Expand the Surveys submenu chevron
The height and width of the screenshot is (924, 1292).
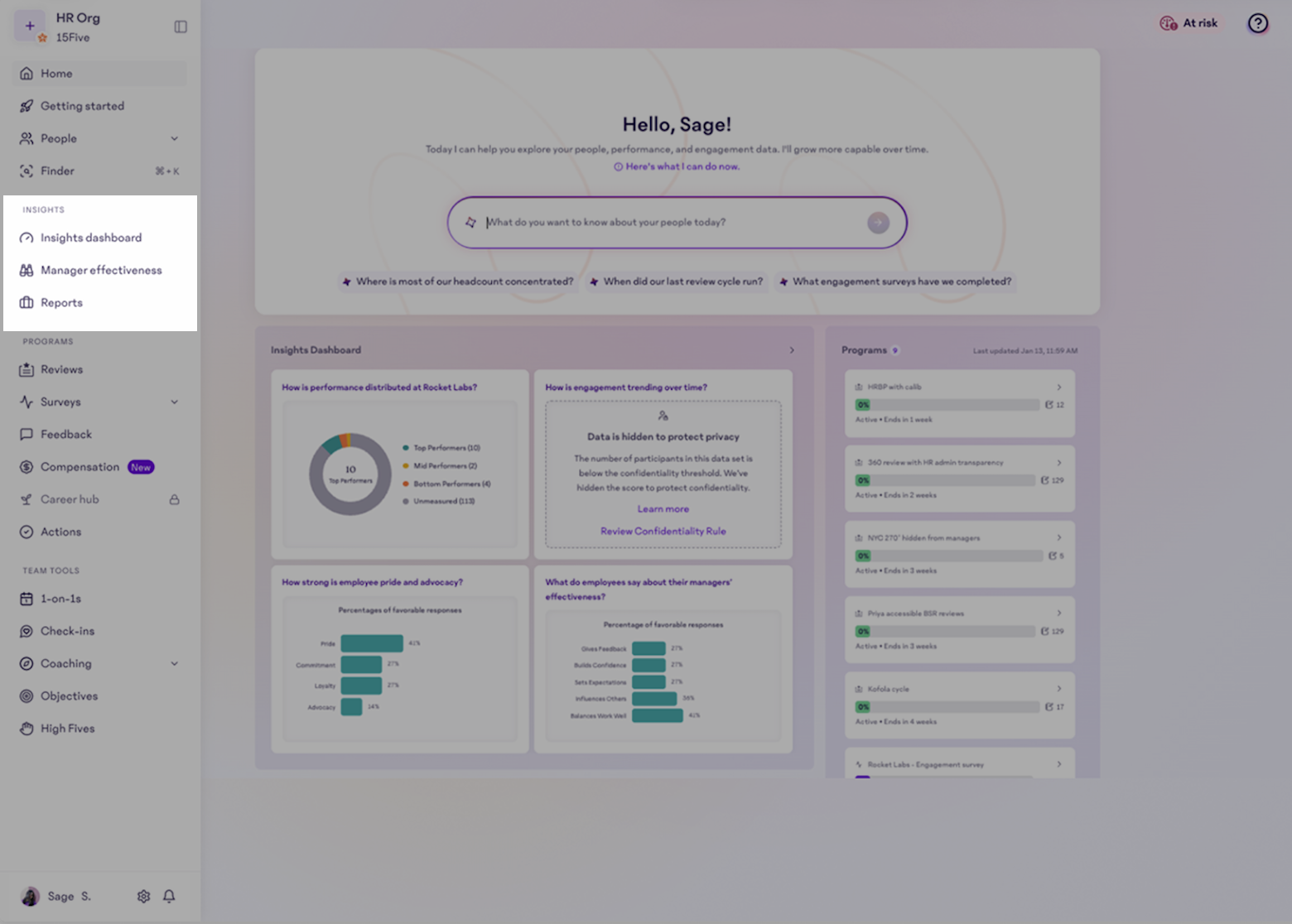pos(175,402)
